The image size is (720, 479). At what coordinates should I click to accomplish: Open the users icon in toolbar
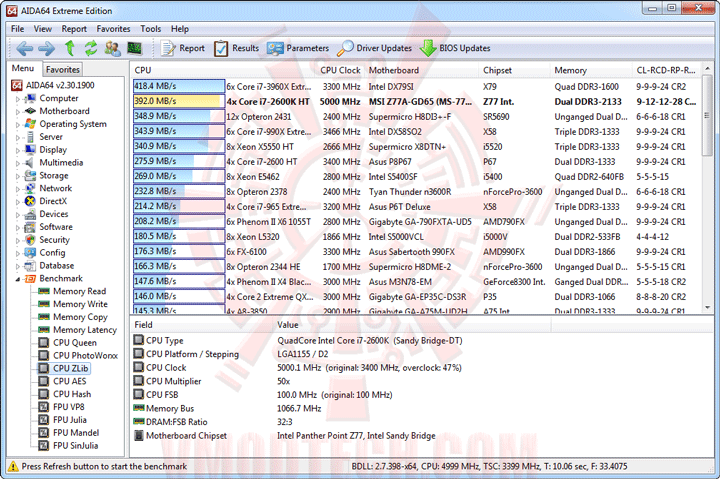pos(112,48)
